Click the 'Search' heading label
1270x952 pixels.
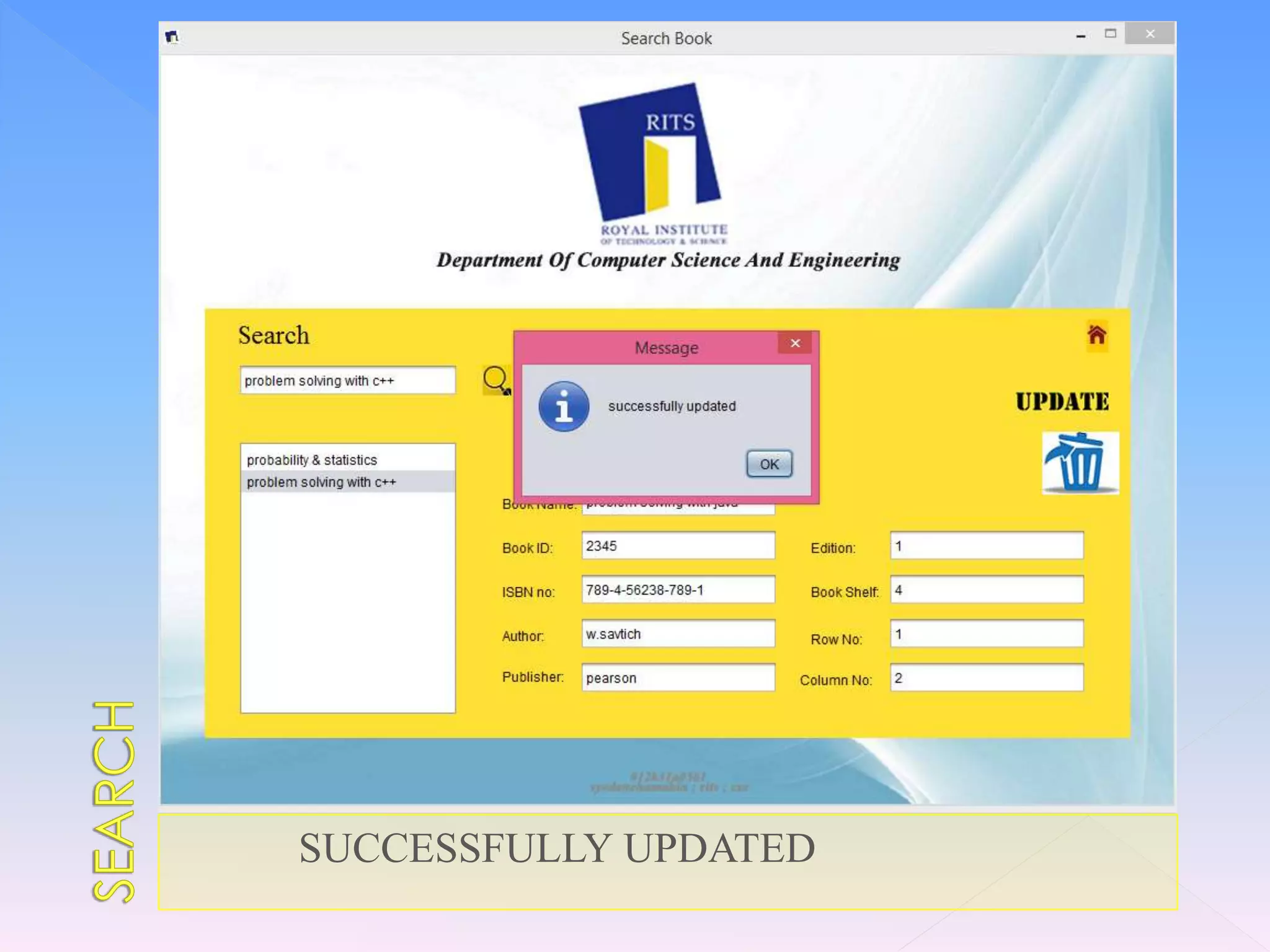point(273,336)
